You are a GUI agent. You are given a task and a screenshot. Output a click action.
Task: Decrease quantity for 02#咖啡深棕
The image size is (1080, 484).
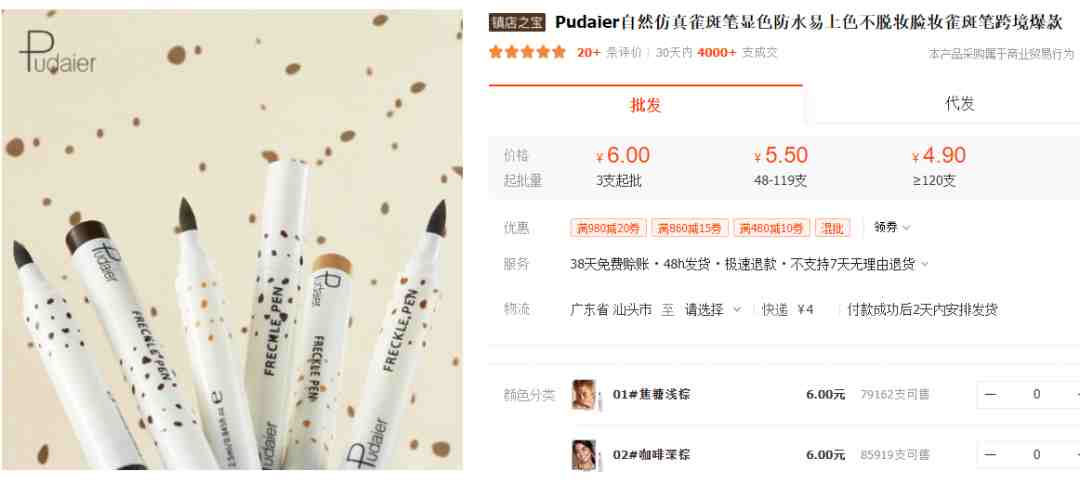click(990, 455)
